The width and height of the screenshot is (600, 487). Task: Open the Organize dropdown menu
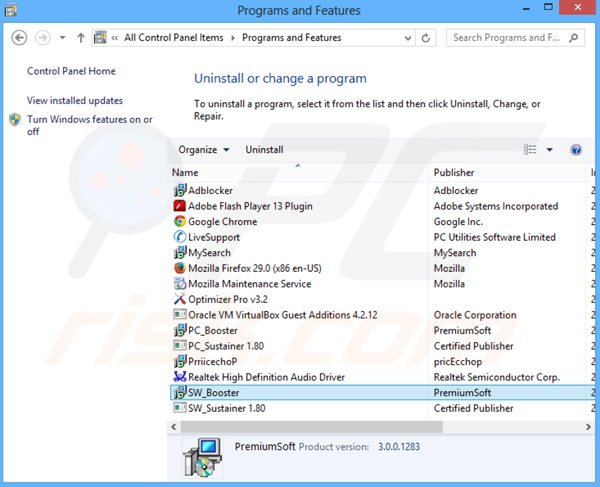click(203, 150)
